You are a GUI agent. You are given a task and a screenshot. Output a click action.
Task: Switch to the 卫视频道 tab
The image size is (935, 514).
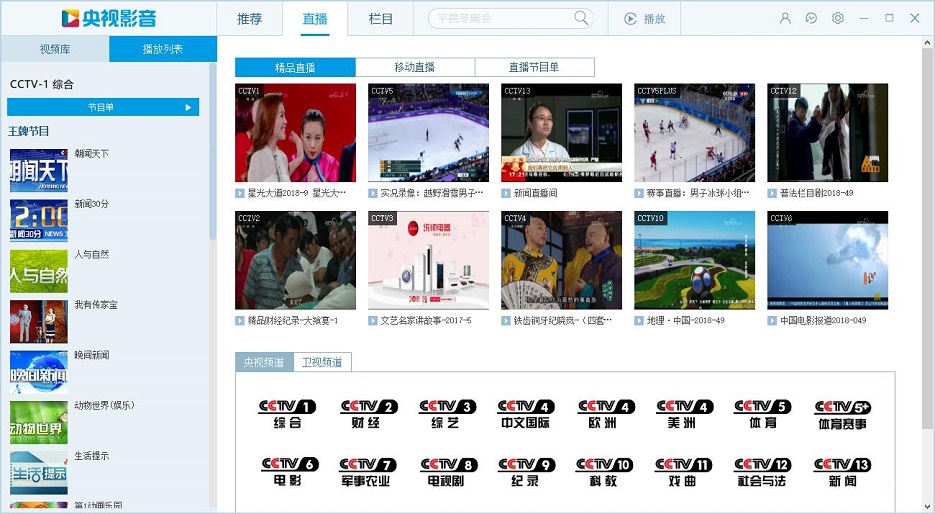[x=322, y=362]
